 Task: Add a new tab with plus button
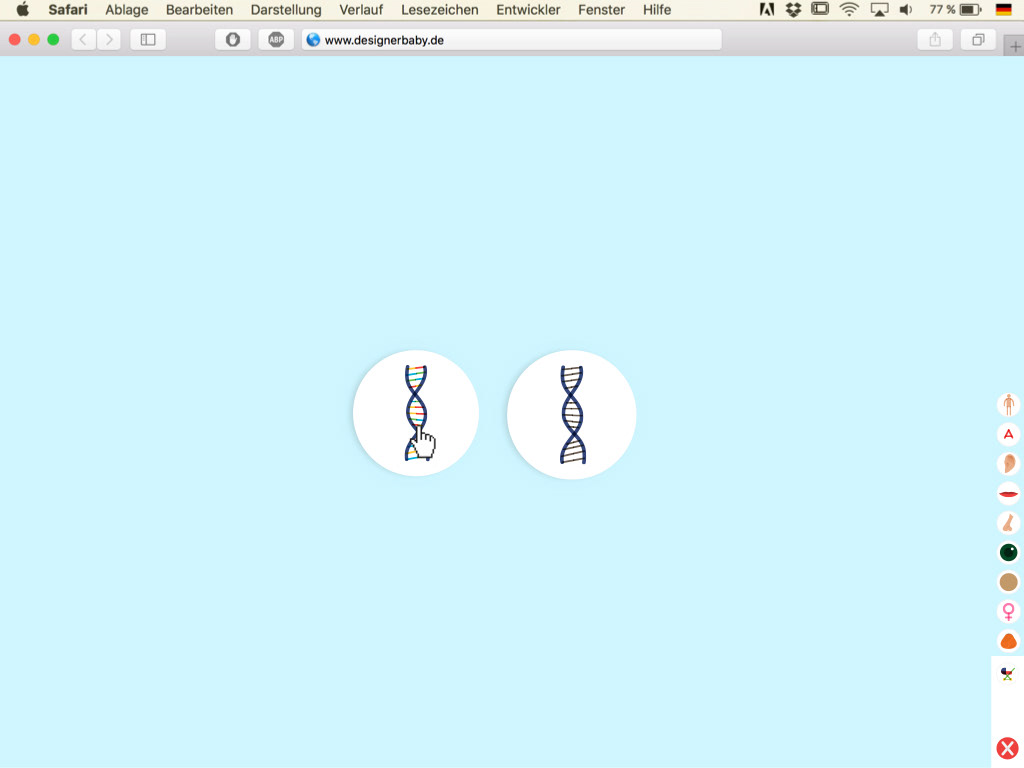click(1015, 46)
